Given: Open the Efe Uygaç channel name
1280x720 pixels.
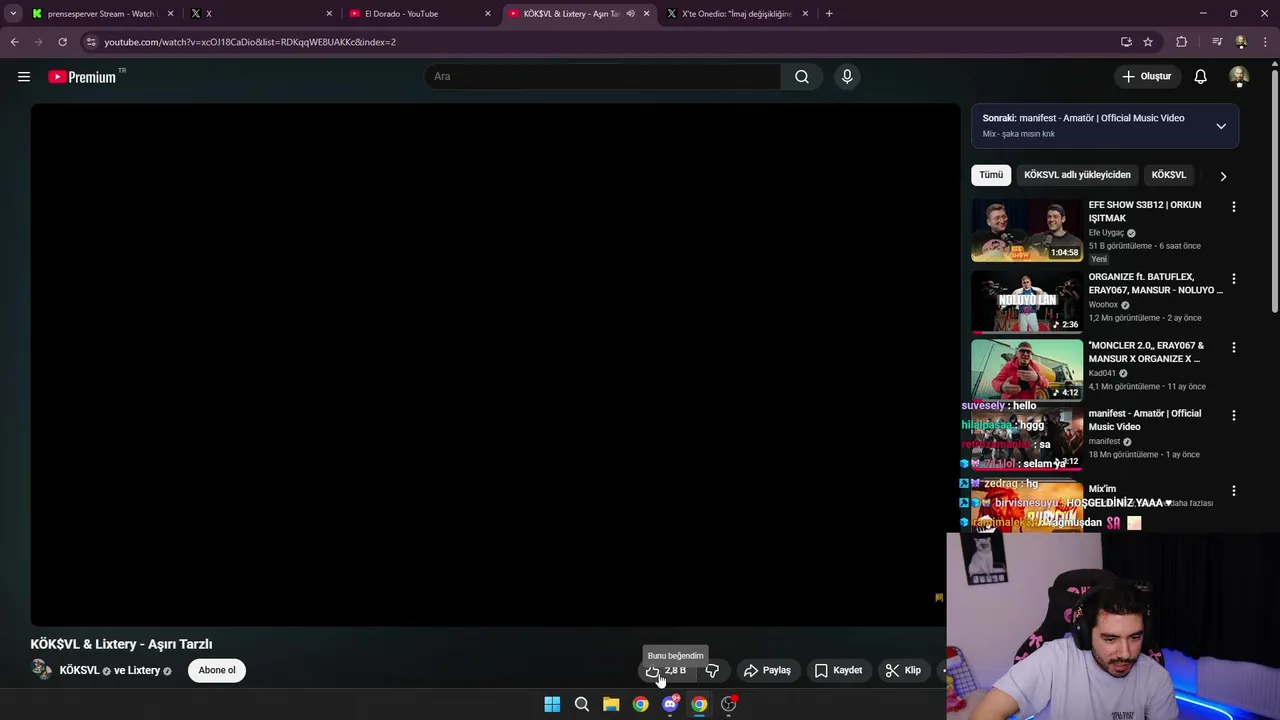Looking at the screenshot, I should pos(1106,233).
